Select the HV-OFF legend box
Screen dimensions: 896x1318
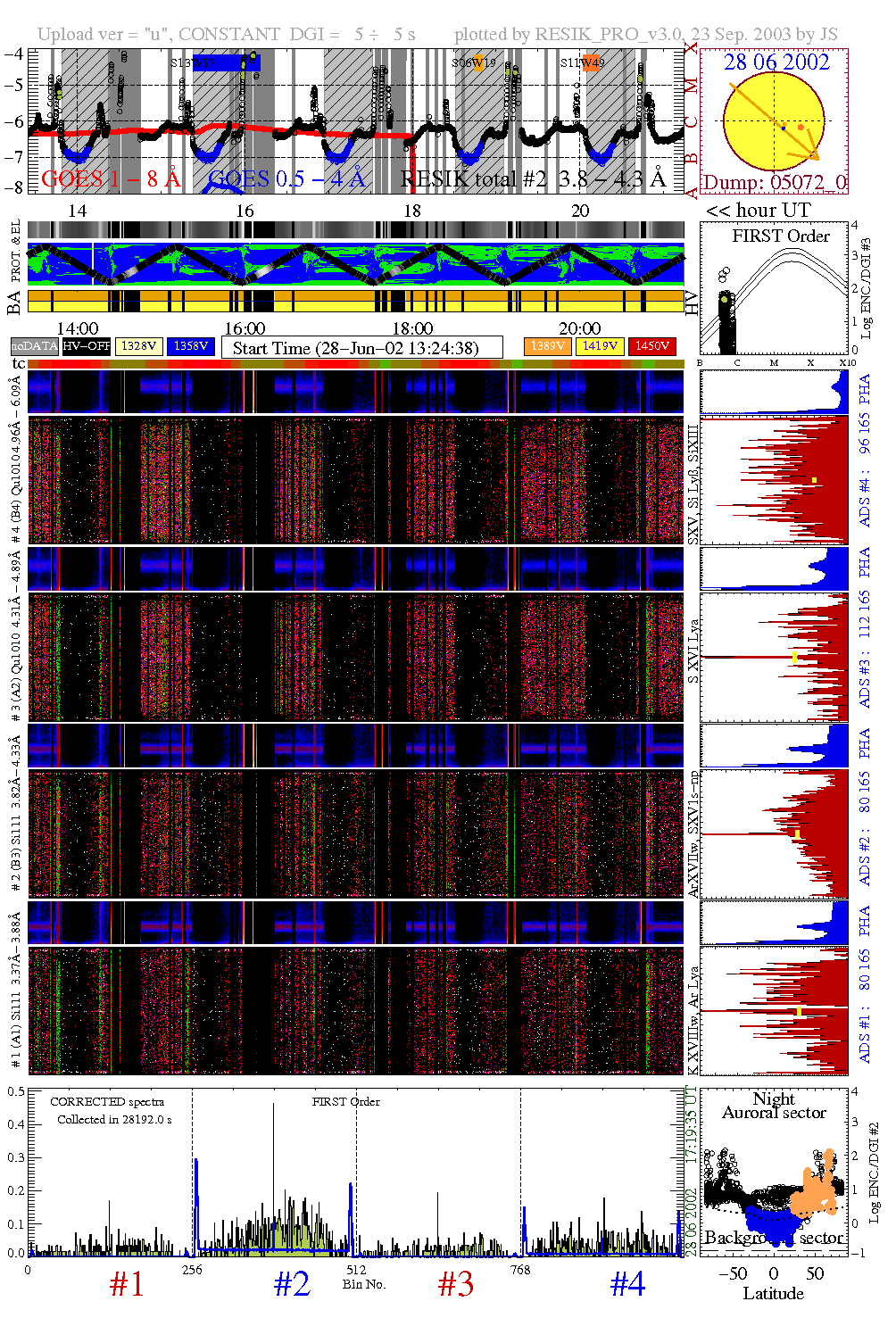click(87, 346)
